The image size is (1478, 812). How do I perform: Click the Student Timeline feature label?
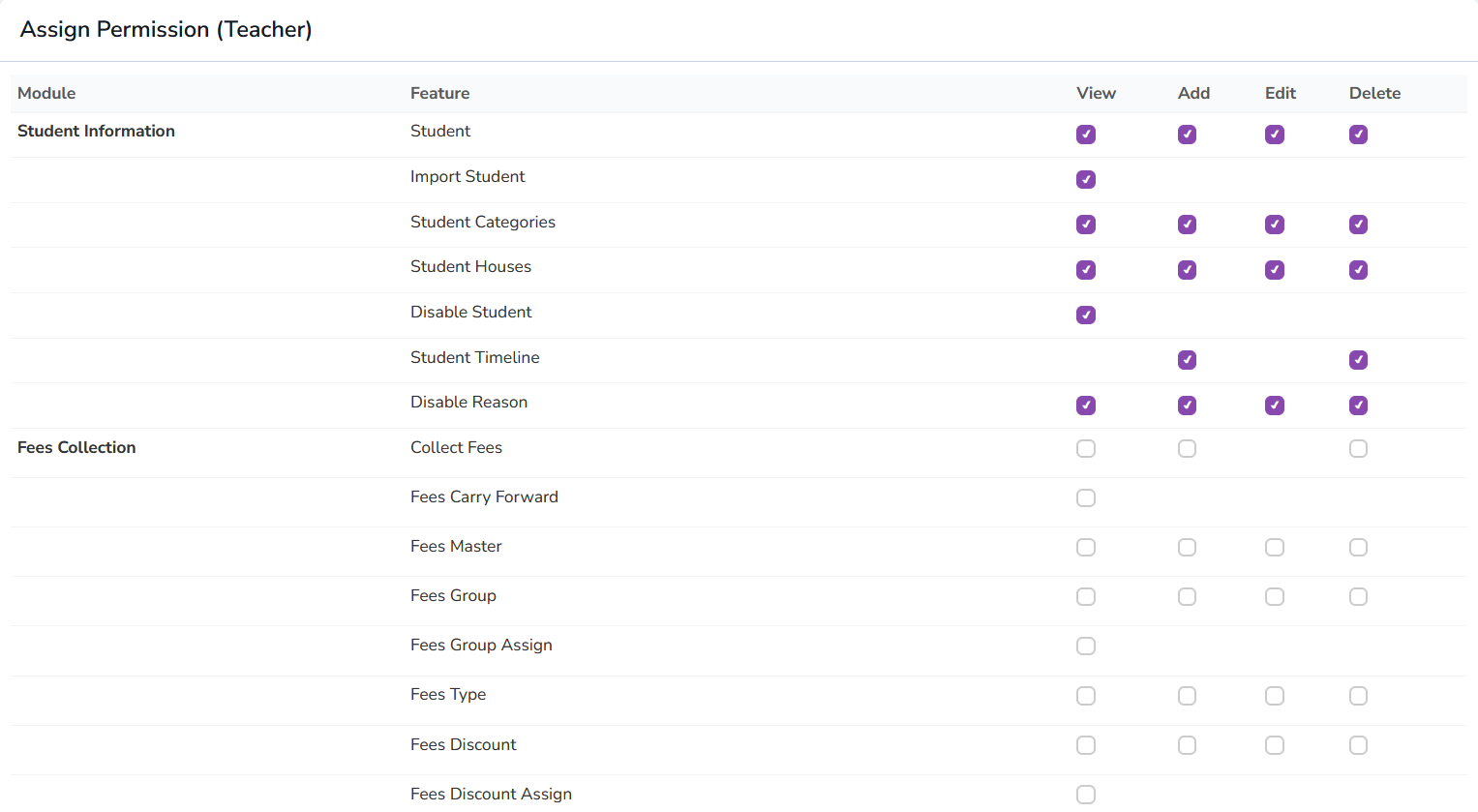[474, 357]
